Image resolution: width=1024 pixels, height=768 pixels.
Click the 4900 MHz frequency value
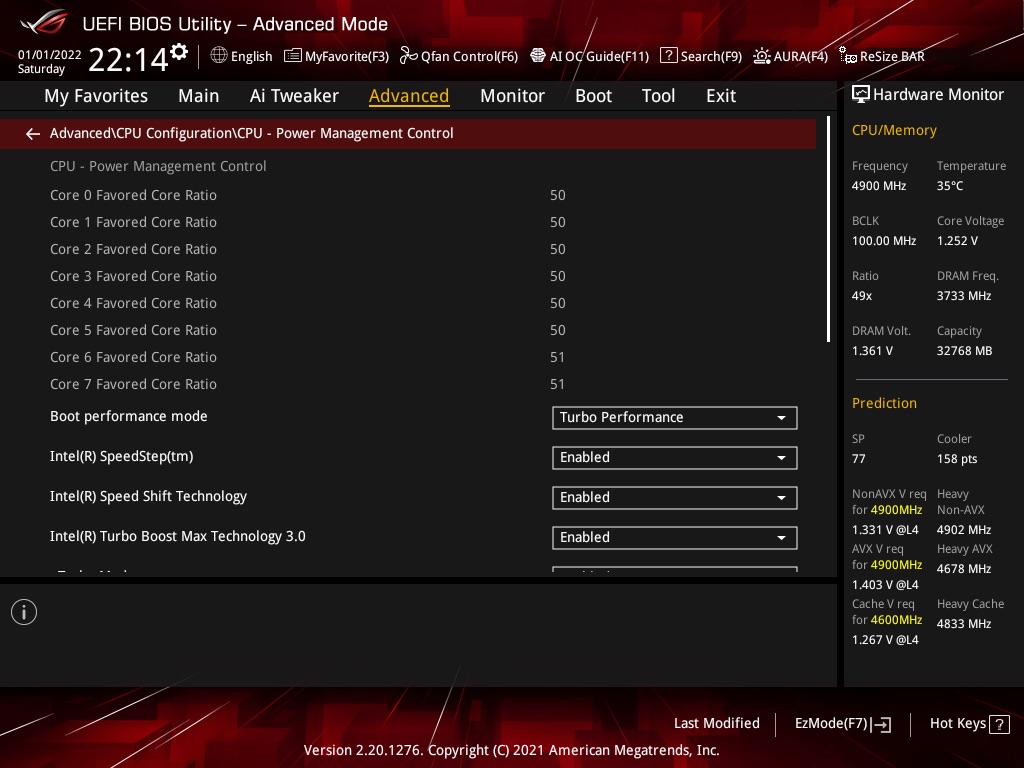(x=878, y=185)
